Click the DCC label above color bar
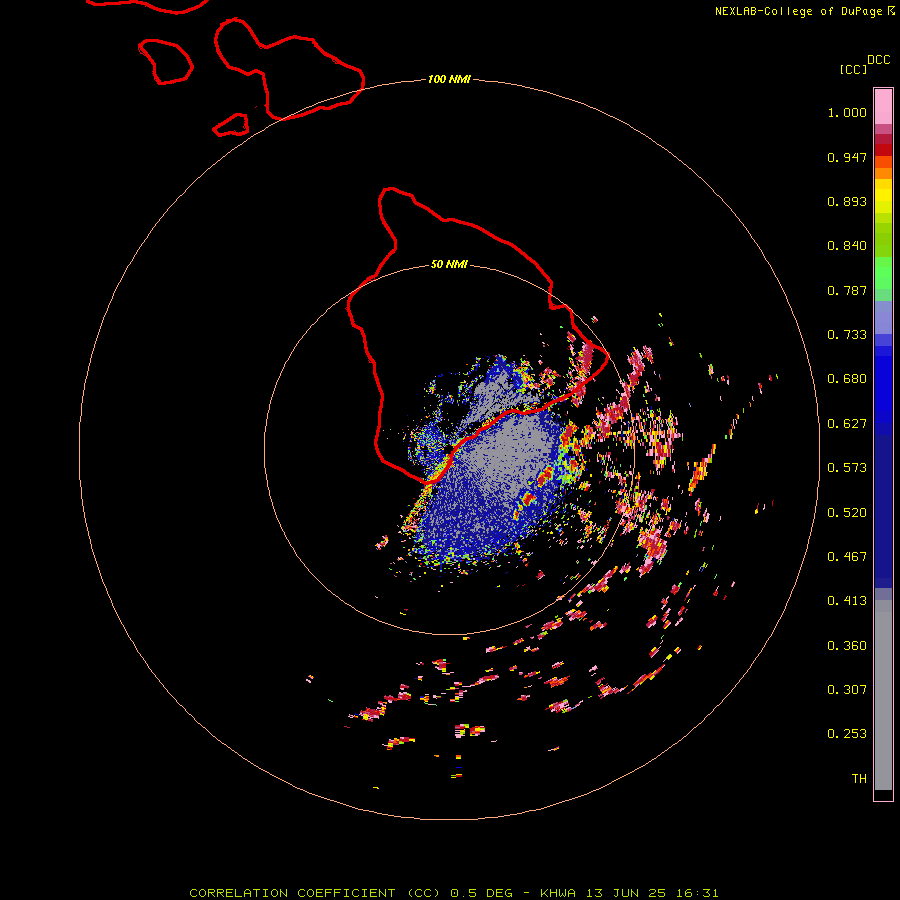The width and height of the screenshot is (900, 900). pos(879,60)
